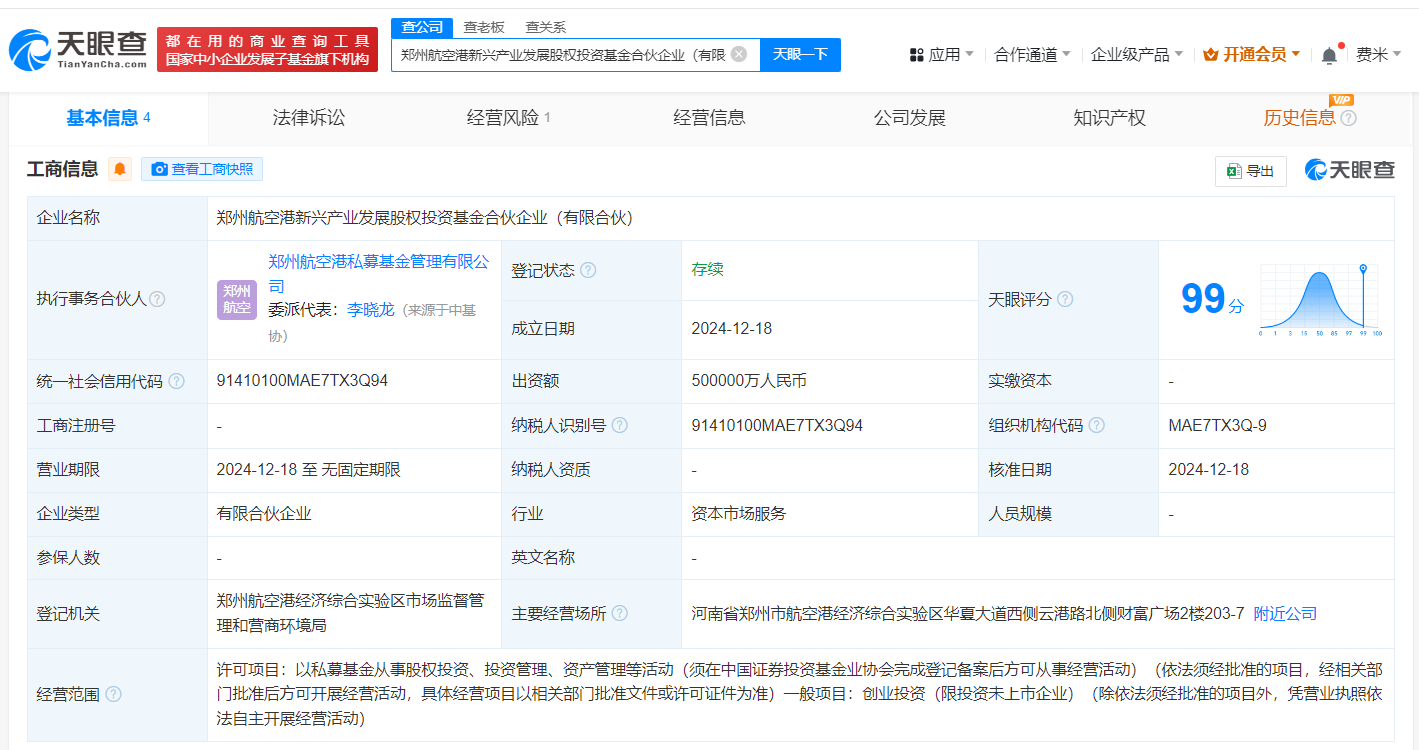Expand the 应用 dropdown menu
Image resolution: width=1419 pixels, height=750 pixels.
click(x=941, y=55)
